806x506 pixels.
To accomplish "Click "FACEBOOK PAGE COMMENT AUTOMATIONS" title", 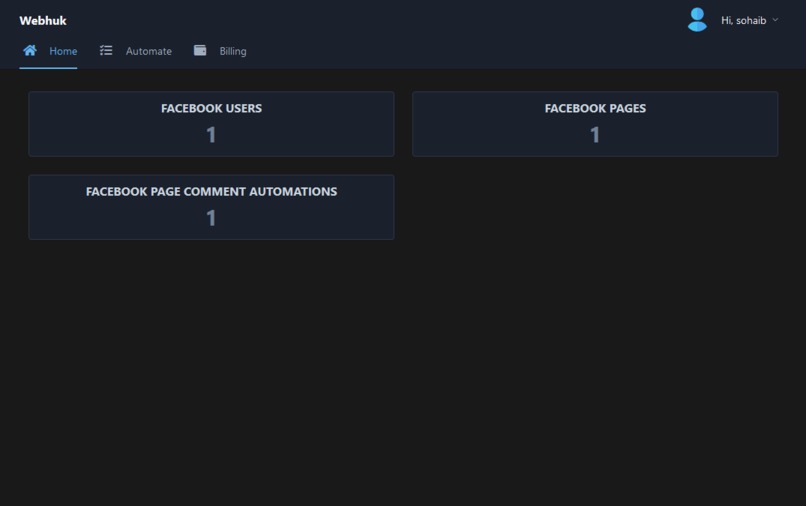I will 211,191.
